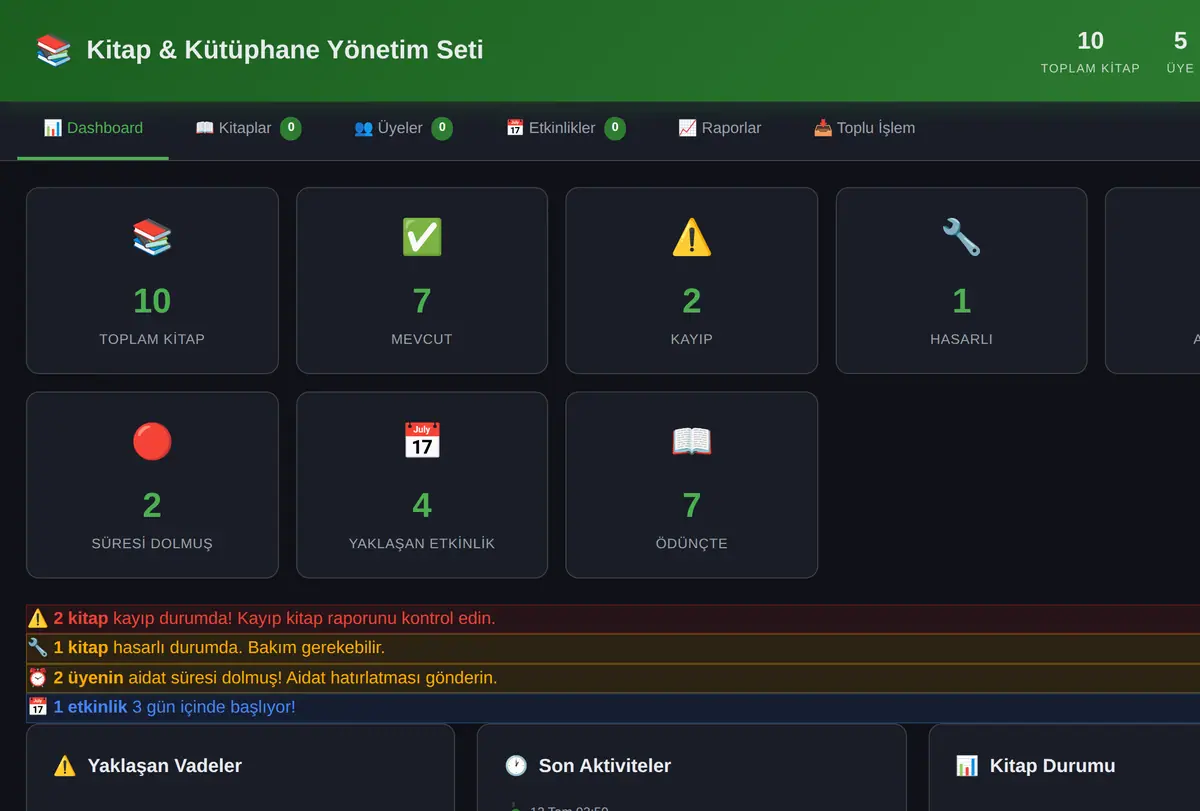Click the warning icon in kayıp kitap alert
This screenshot has width=1200, height=811.
coord(38,618)
